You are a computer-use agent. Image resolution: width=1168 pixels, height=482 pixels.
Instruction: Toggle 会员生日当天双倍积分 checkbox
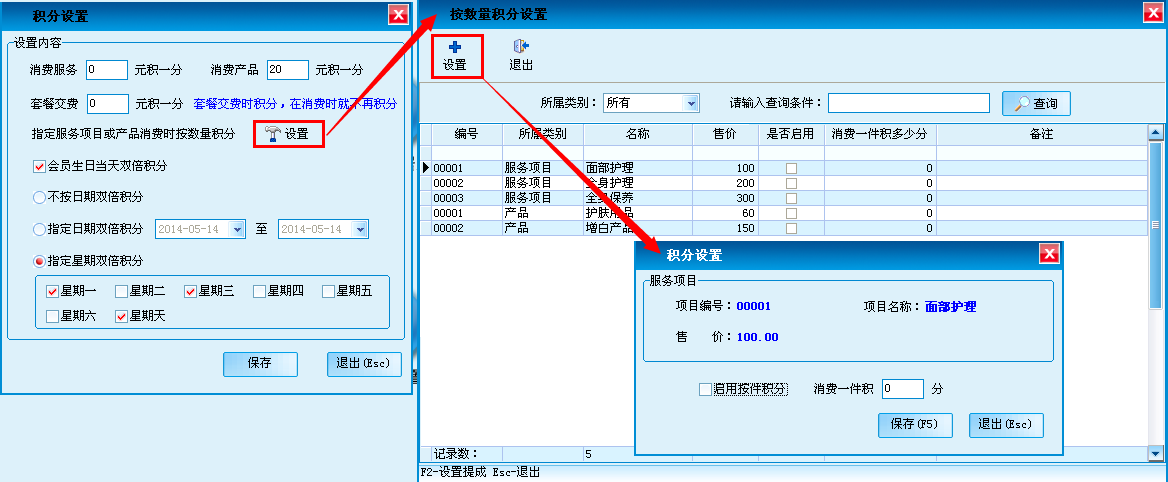tap(40, 166)
